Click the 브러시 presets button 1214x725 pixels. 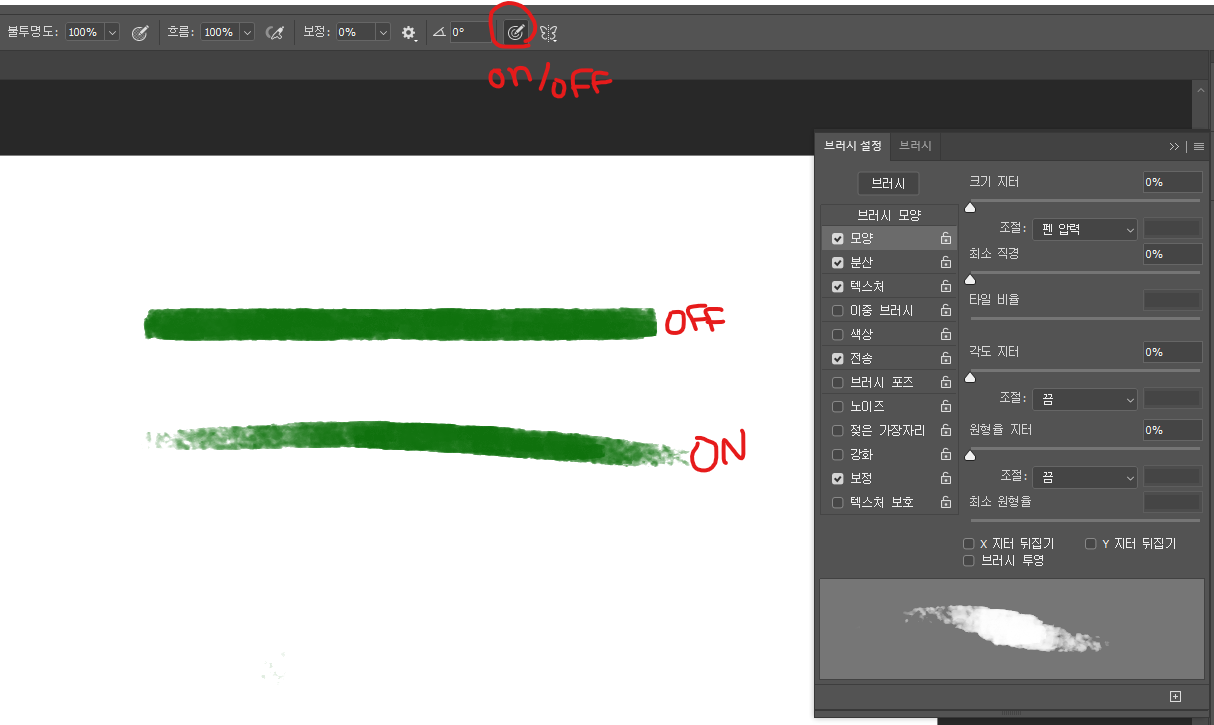coord(888,184)
